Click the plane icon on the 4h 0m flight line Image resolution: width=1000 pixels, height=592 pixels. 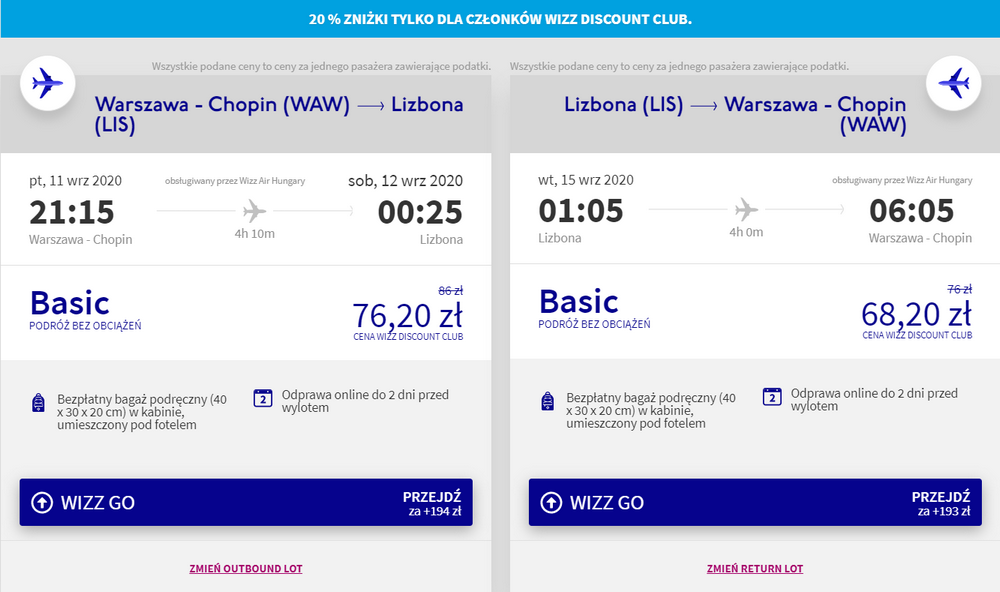click(746, 209)
